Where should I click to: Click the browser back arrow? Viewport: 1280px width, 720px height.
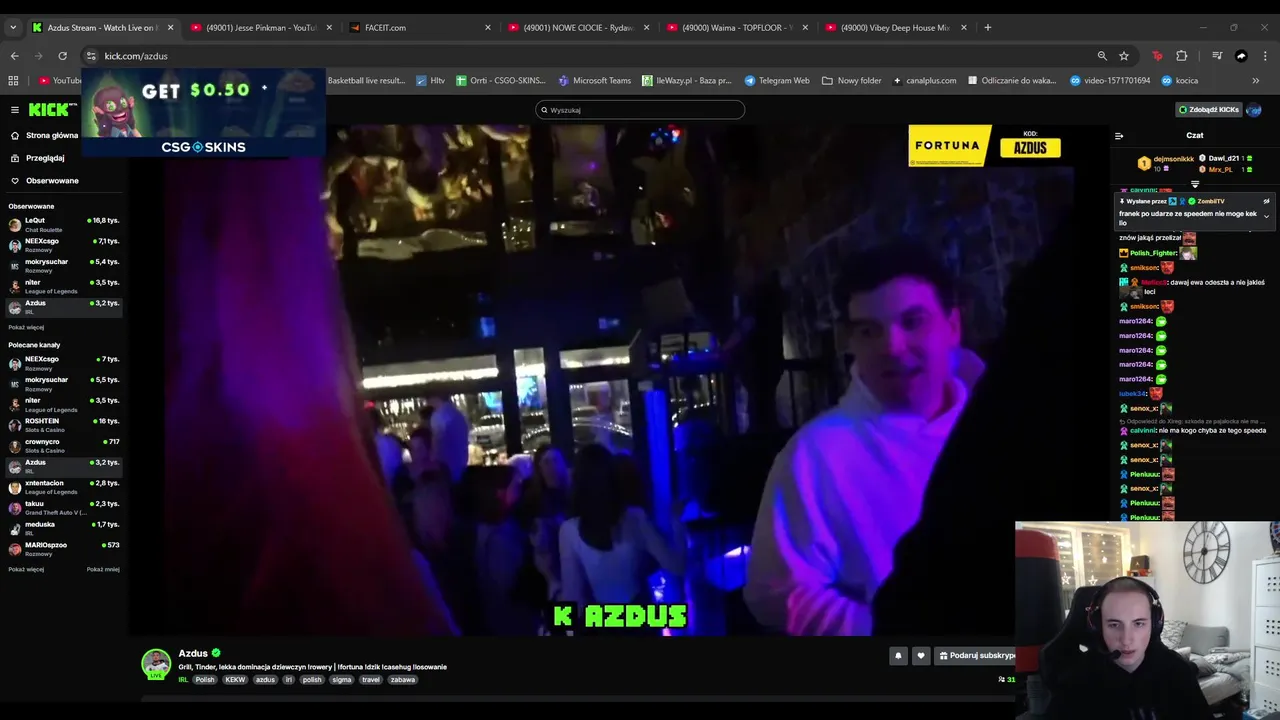[x=14, y=56]
